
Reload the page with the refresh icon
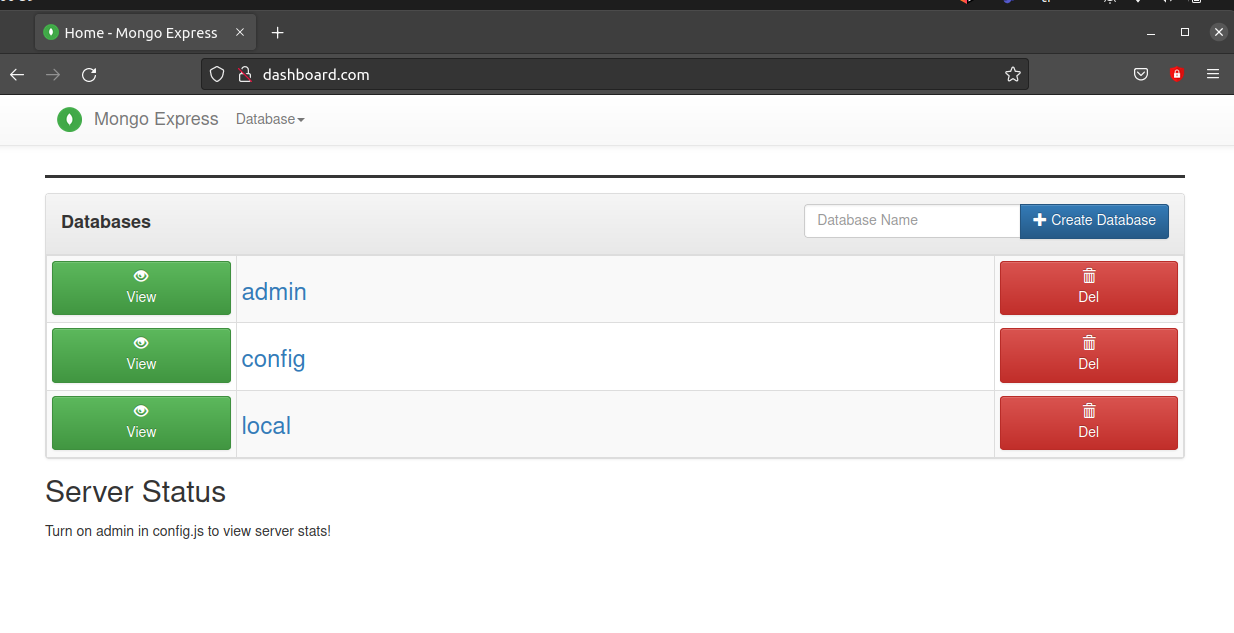(89, 74)
